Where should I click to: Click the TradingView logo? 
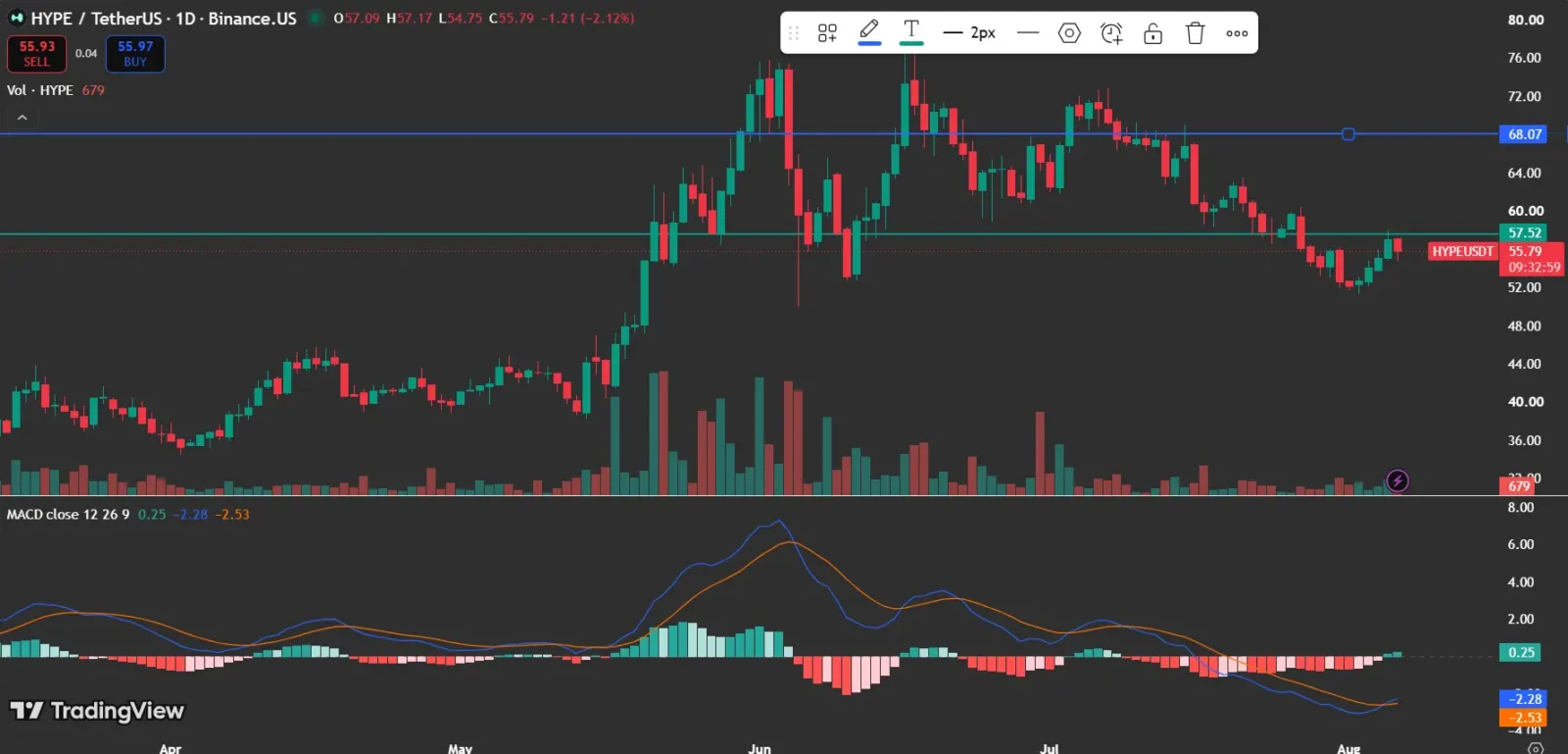tap(97, 710)
